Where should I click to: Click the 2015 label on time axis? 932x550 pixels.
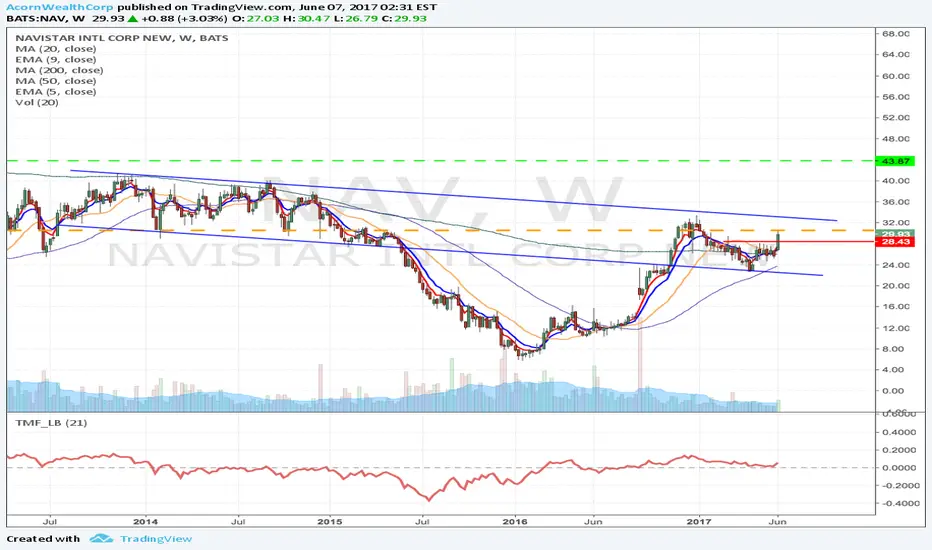click(330, 521)
